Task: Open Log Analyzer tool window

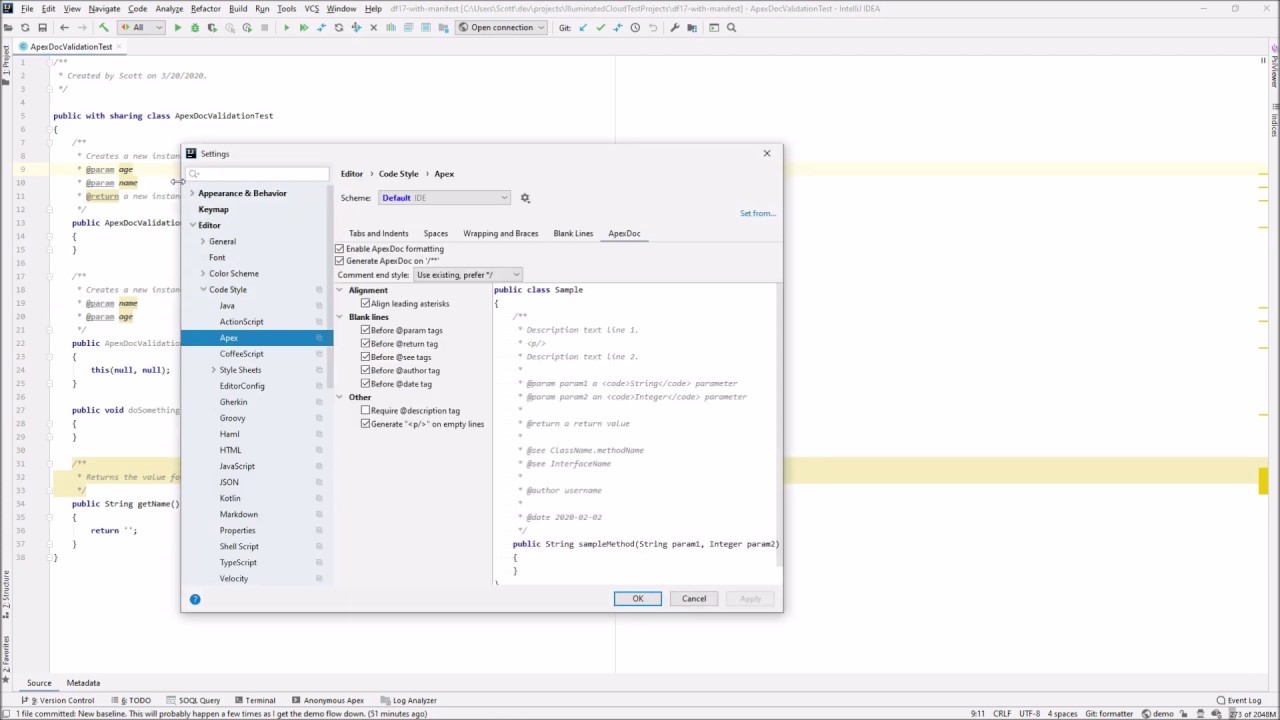Action: 409,700
